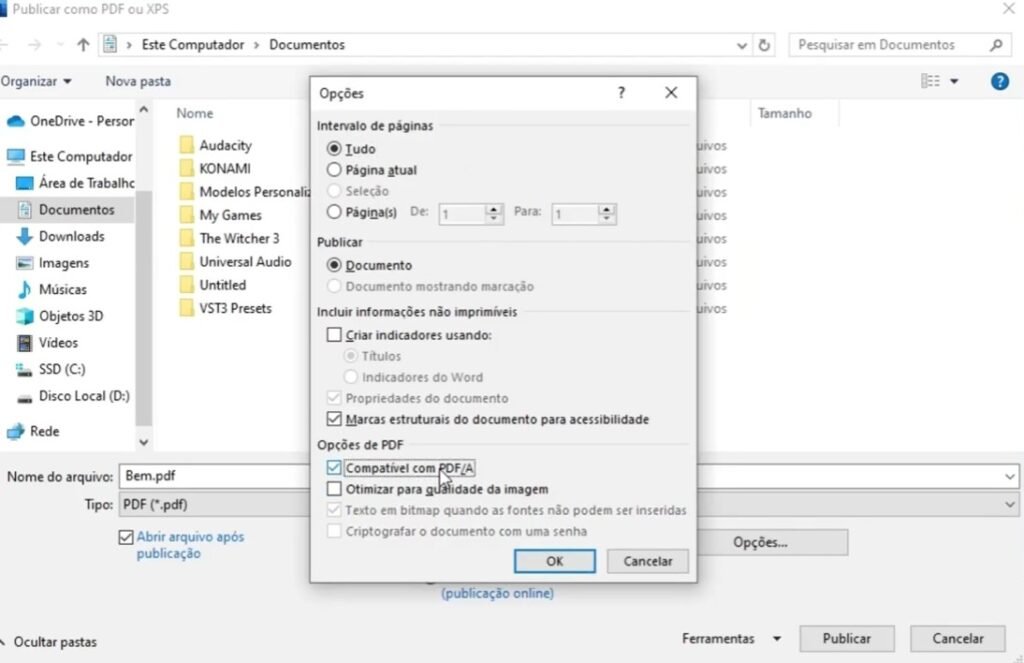
Task: Click the question mark in Opções dialog
Action: [621, 93]
